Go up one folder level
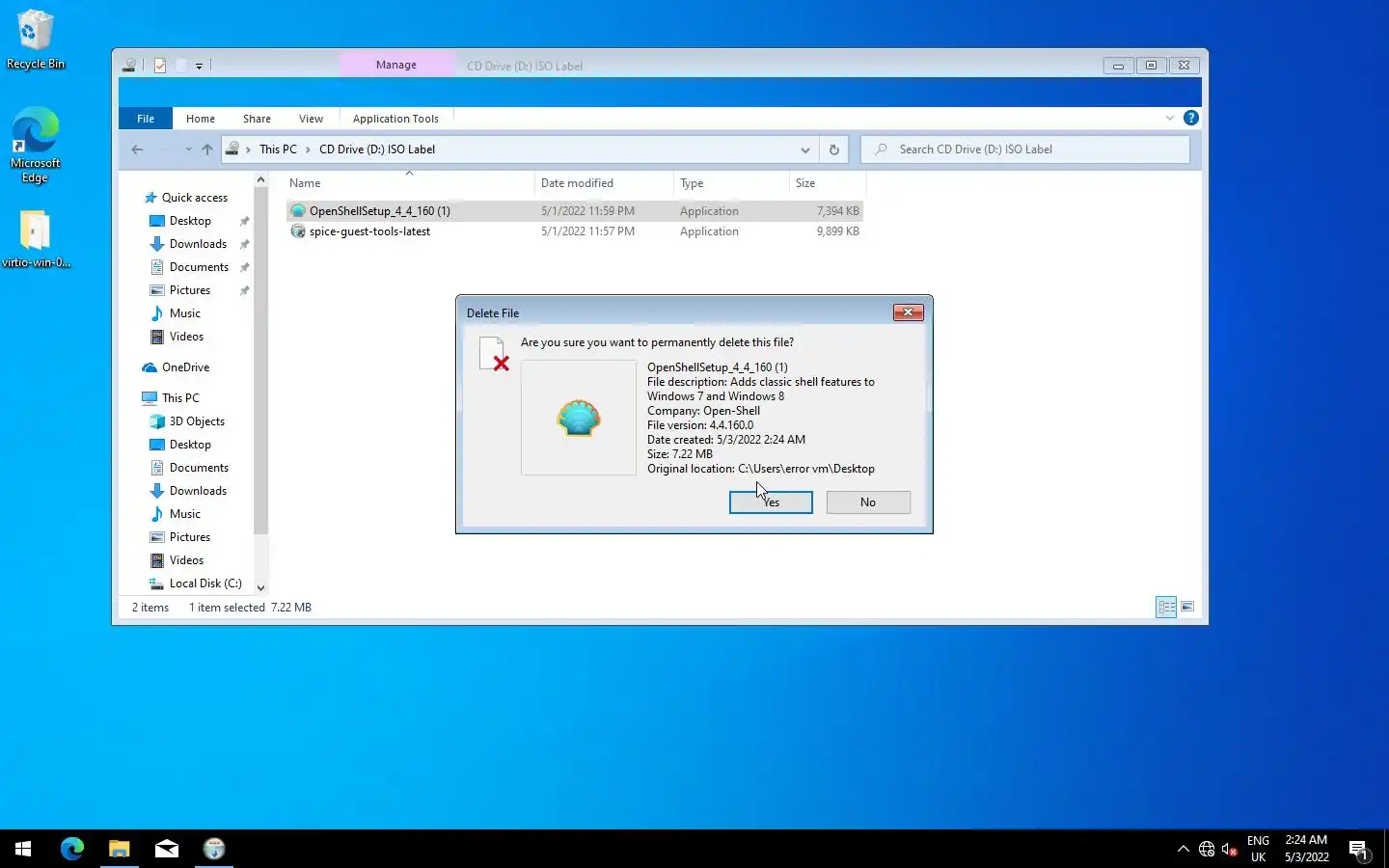 pos(207,149)
